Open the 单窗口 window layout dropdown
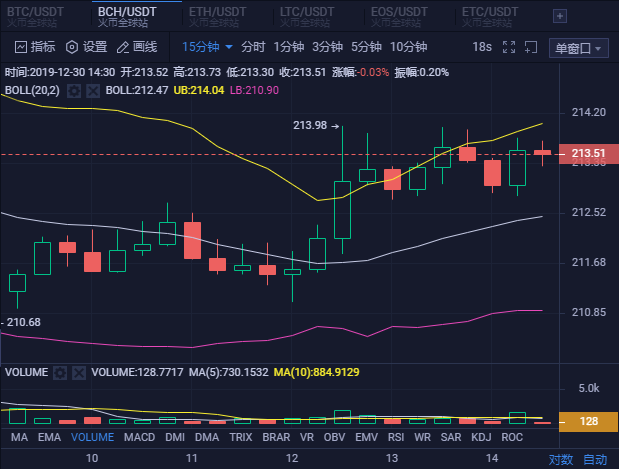Image resolution: width=619 pixels, height=469 pixels. tap(578, 48)
